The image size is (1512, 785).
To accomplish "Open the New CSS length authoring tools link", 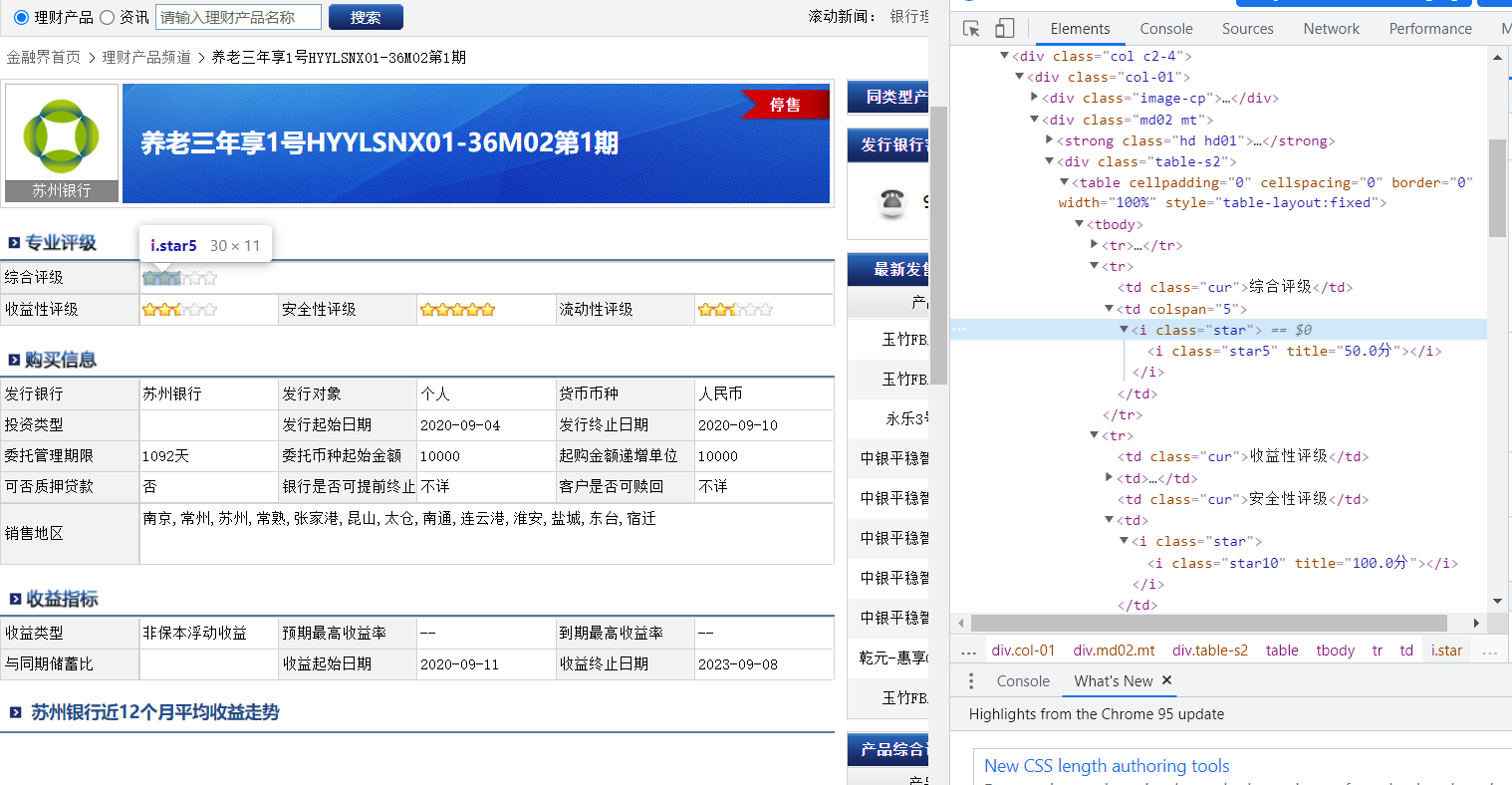I will (x=1107, y=766).
